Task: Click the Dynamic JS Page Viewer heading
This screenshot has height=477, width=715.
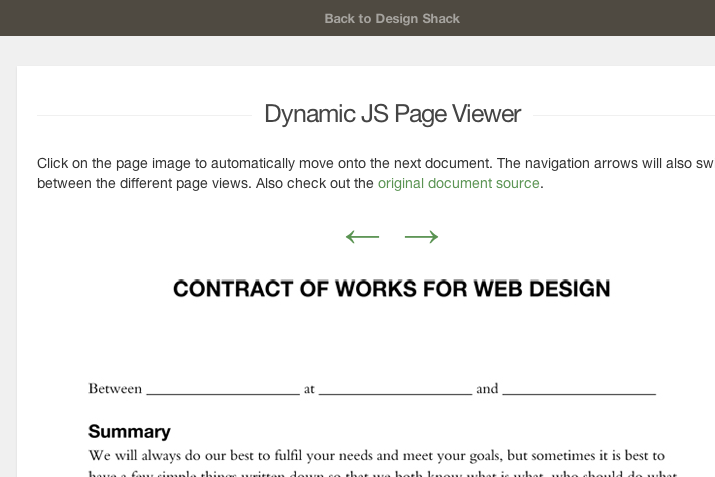Action: (x=392, y=114)
